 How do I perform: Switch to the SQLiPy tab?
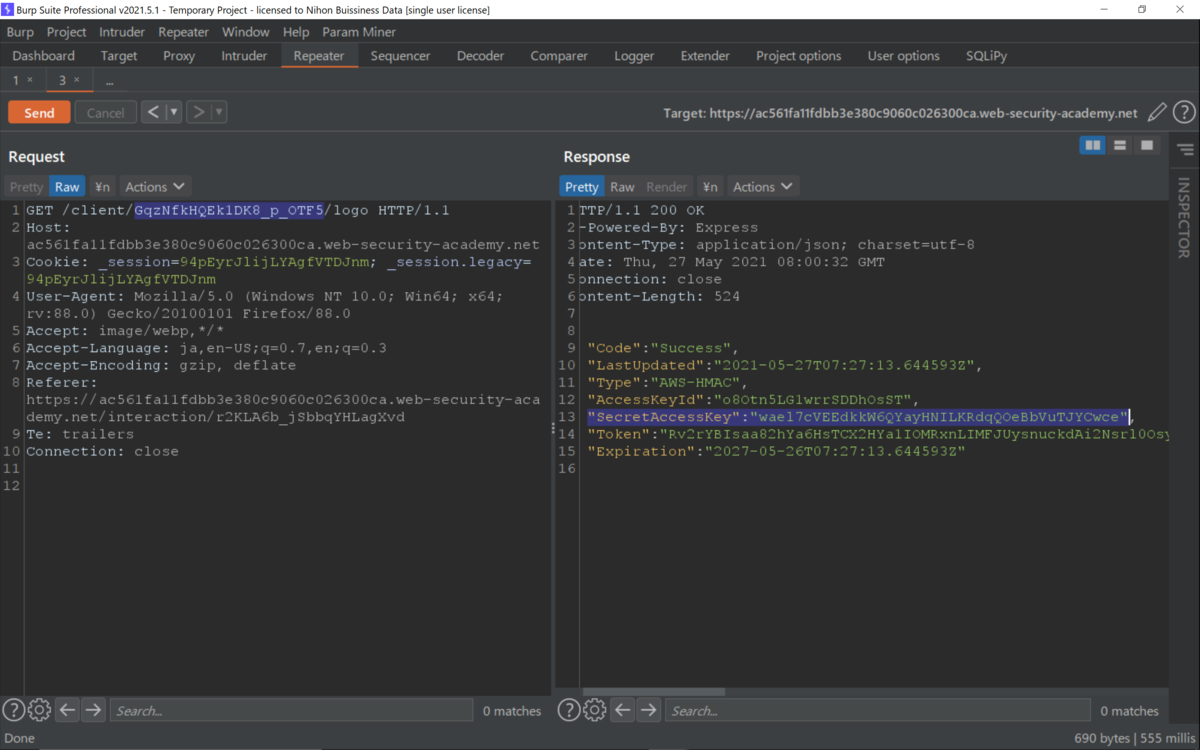[x=986, y=56]
